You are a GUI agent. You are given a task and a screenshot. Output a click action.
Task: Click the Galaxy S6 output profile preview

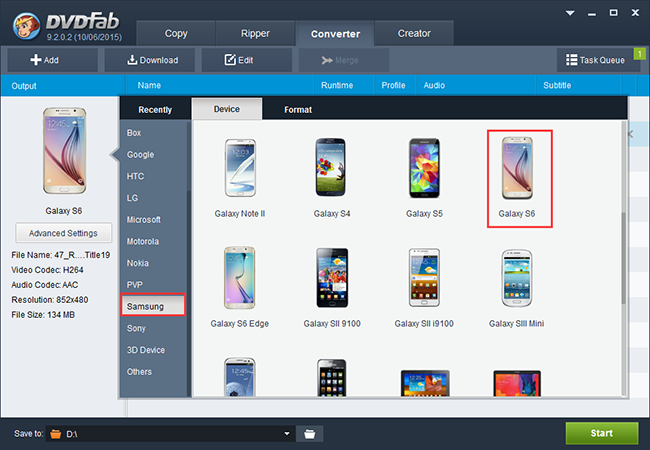point(64,151)
